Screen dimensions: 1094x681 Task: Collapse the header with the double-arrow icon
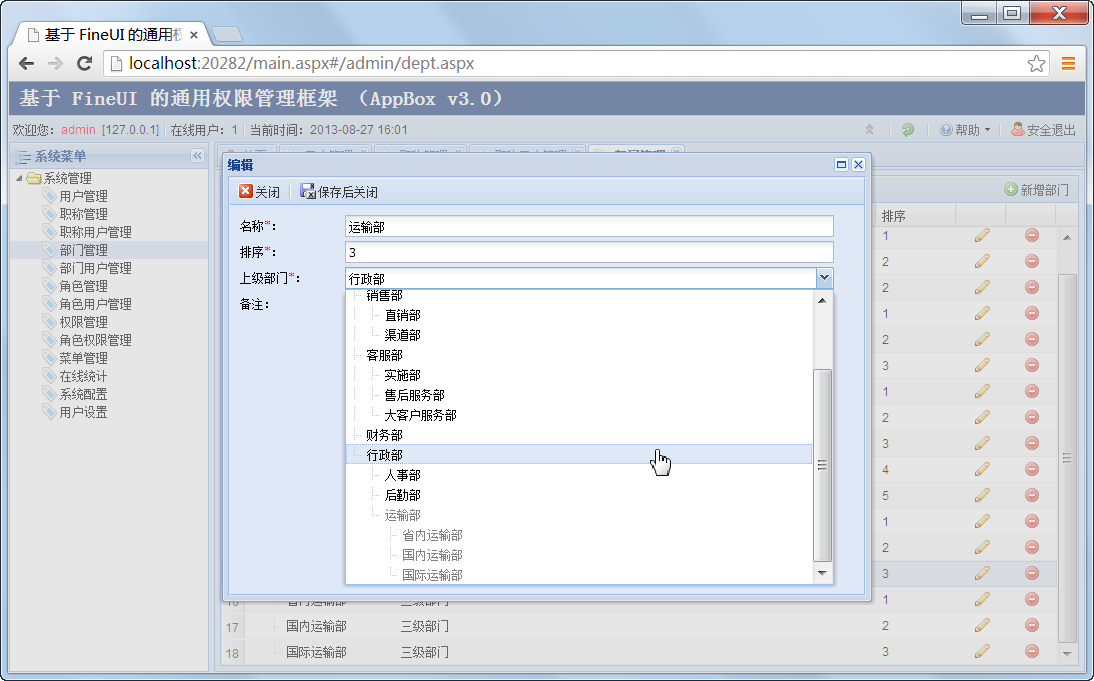pos(870,130)
